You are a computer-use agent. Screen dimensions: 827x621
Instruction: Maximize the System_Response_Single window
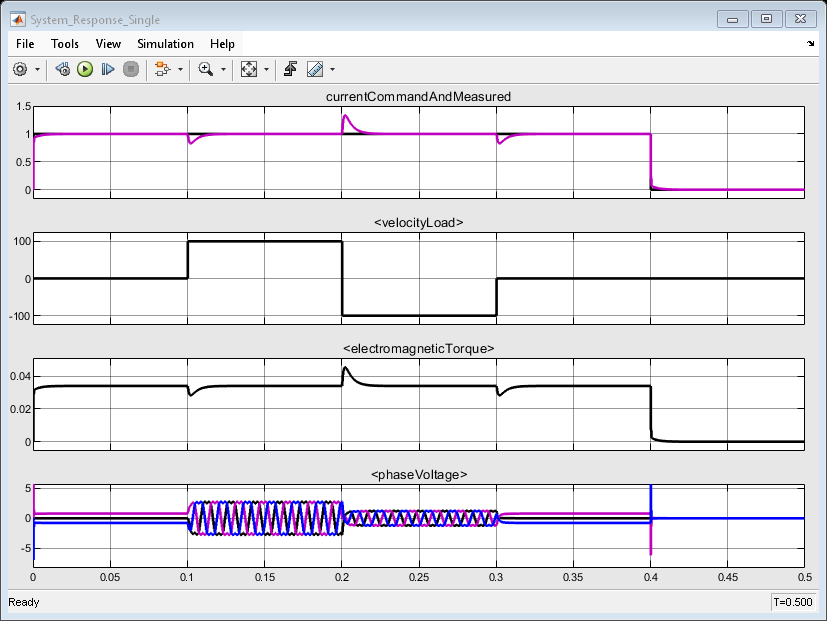point(766,19)
